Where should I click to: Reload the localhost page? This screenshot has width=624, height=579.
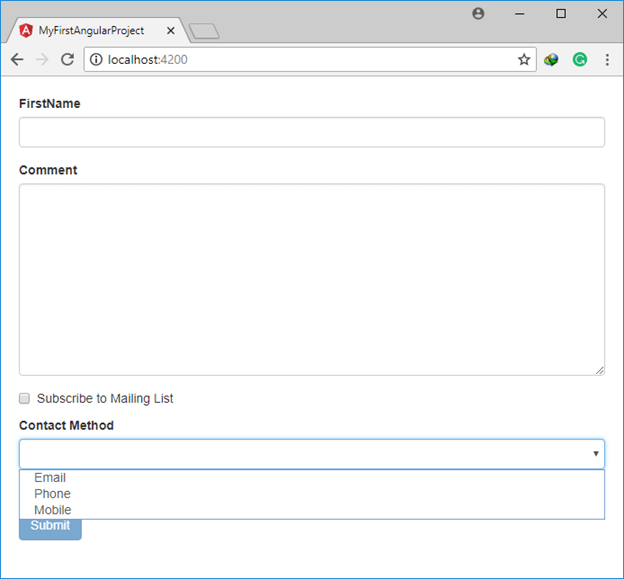(67, 60)
